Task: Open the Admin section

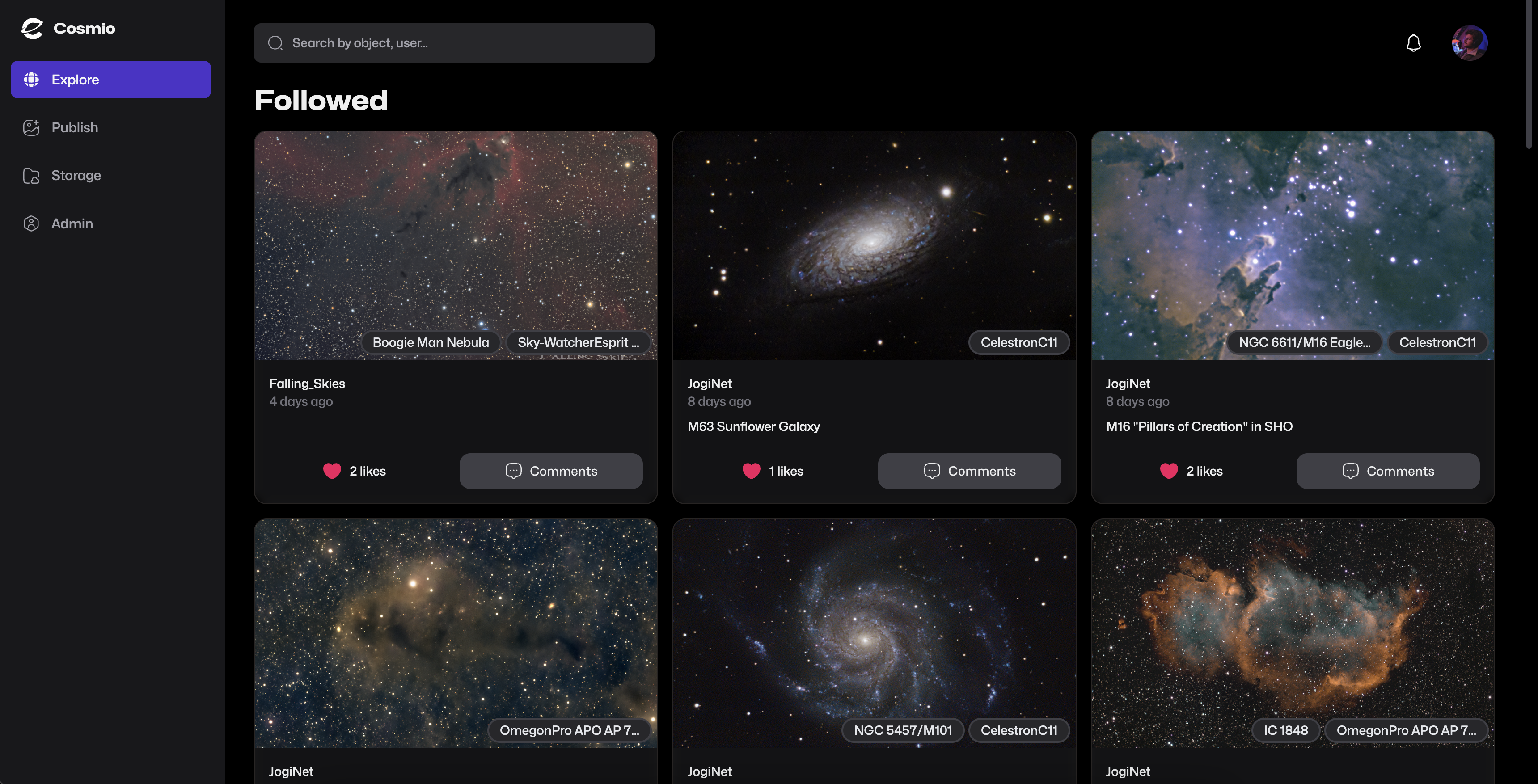Action: tap(72, 223)
